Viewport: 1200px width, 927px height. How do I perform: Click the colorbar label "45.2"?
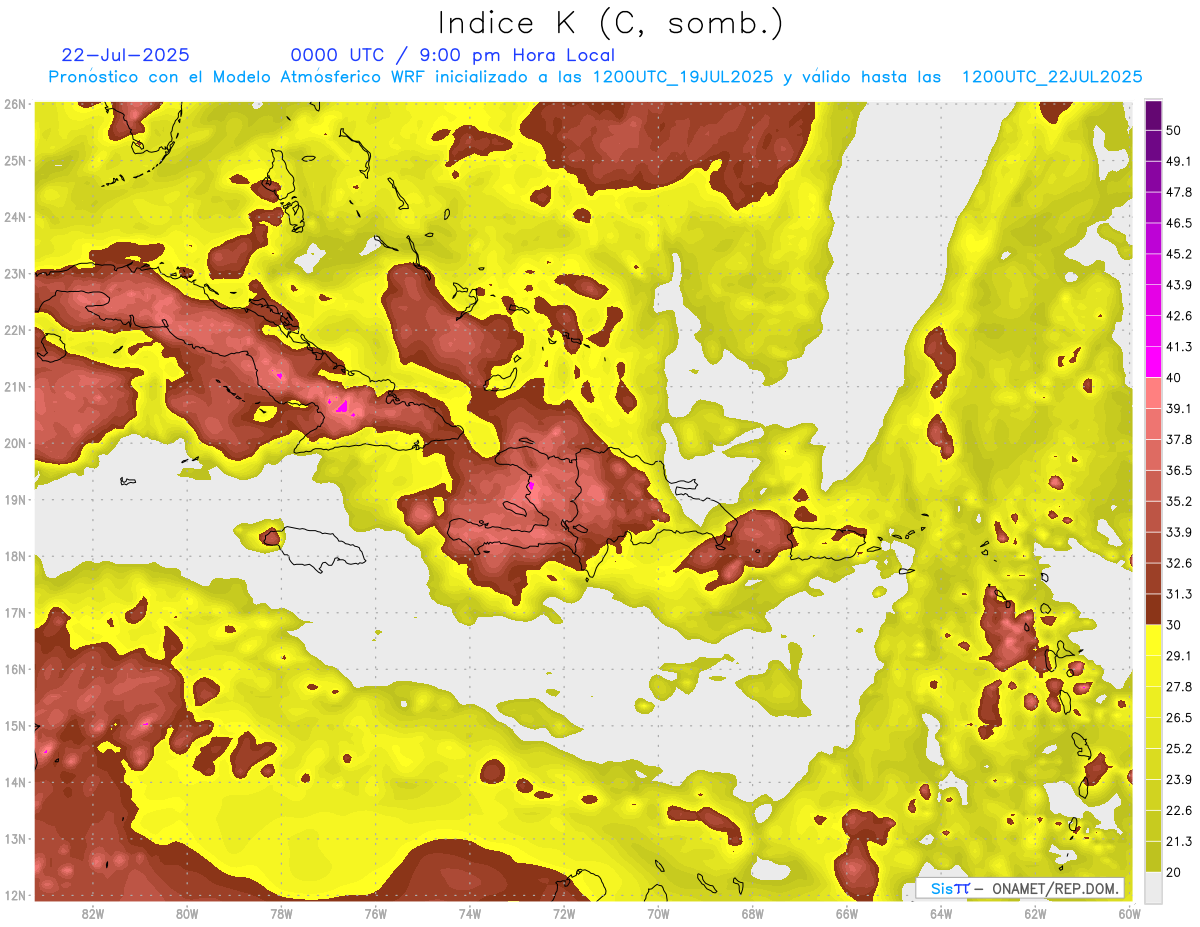point(1179,254)
